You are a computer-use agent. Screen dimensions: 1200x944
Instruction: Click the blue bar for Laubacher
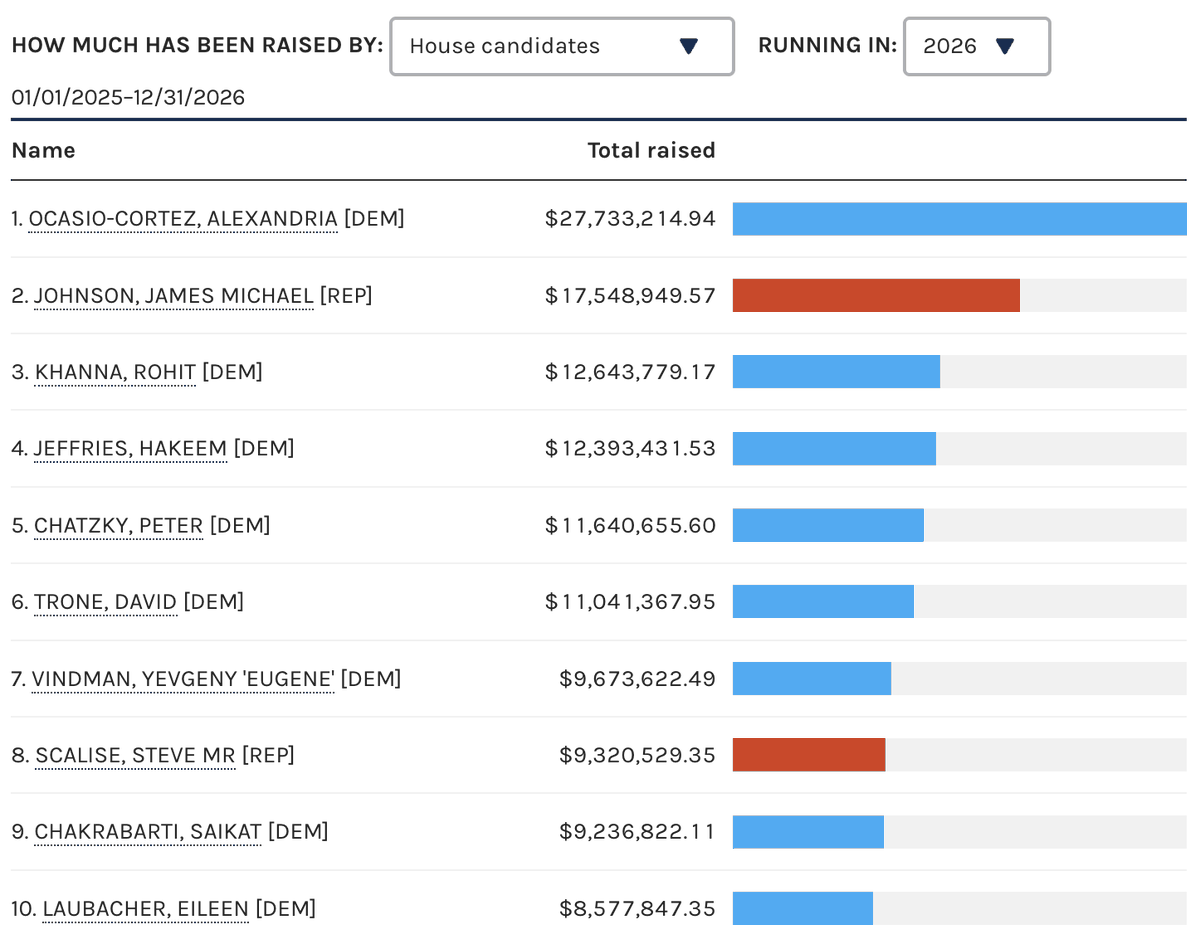point(803,909)
